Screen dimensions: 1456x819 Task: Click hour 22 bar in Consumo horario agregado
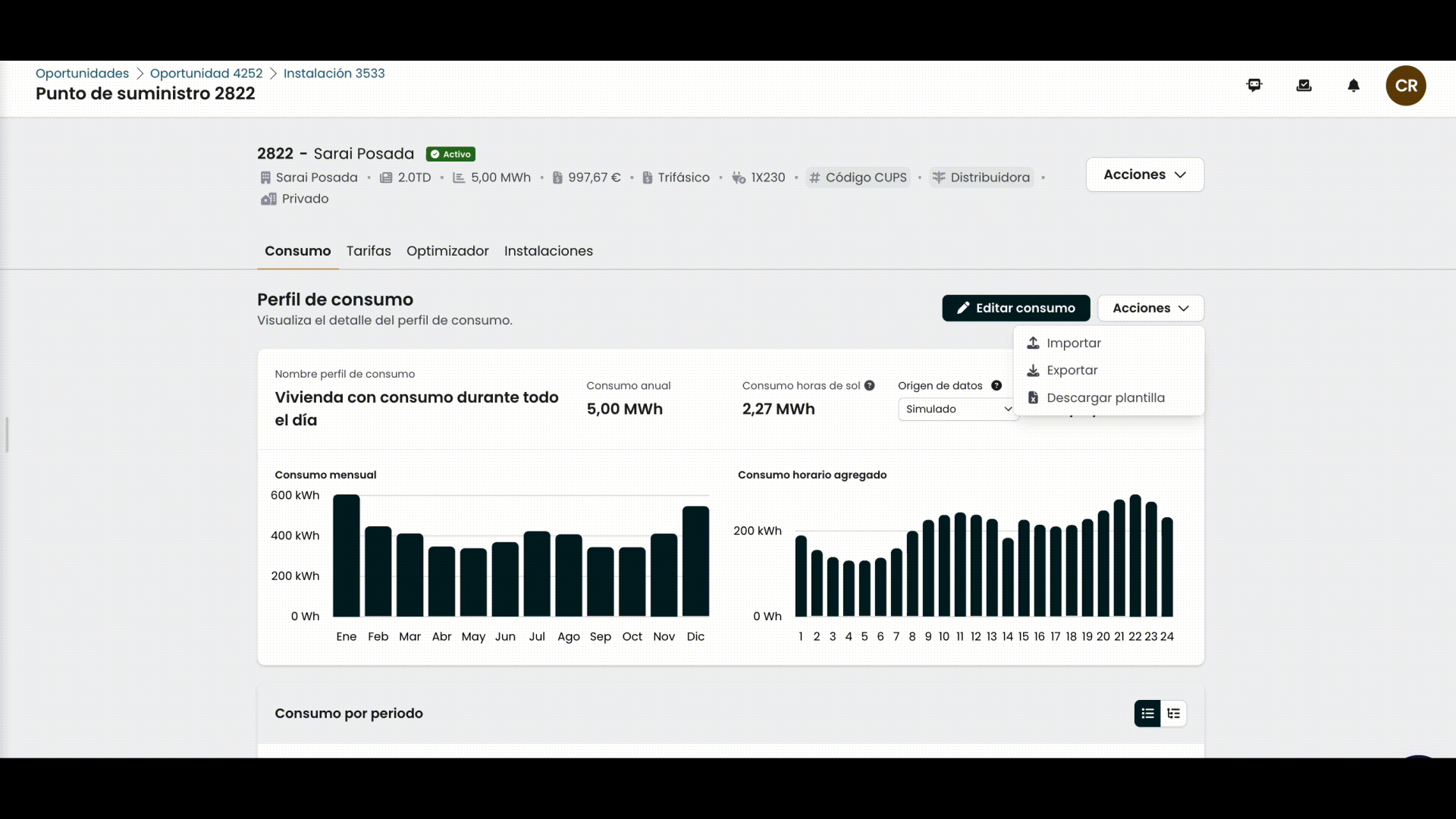(x=1135, y=556)
